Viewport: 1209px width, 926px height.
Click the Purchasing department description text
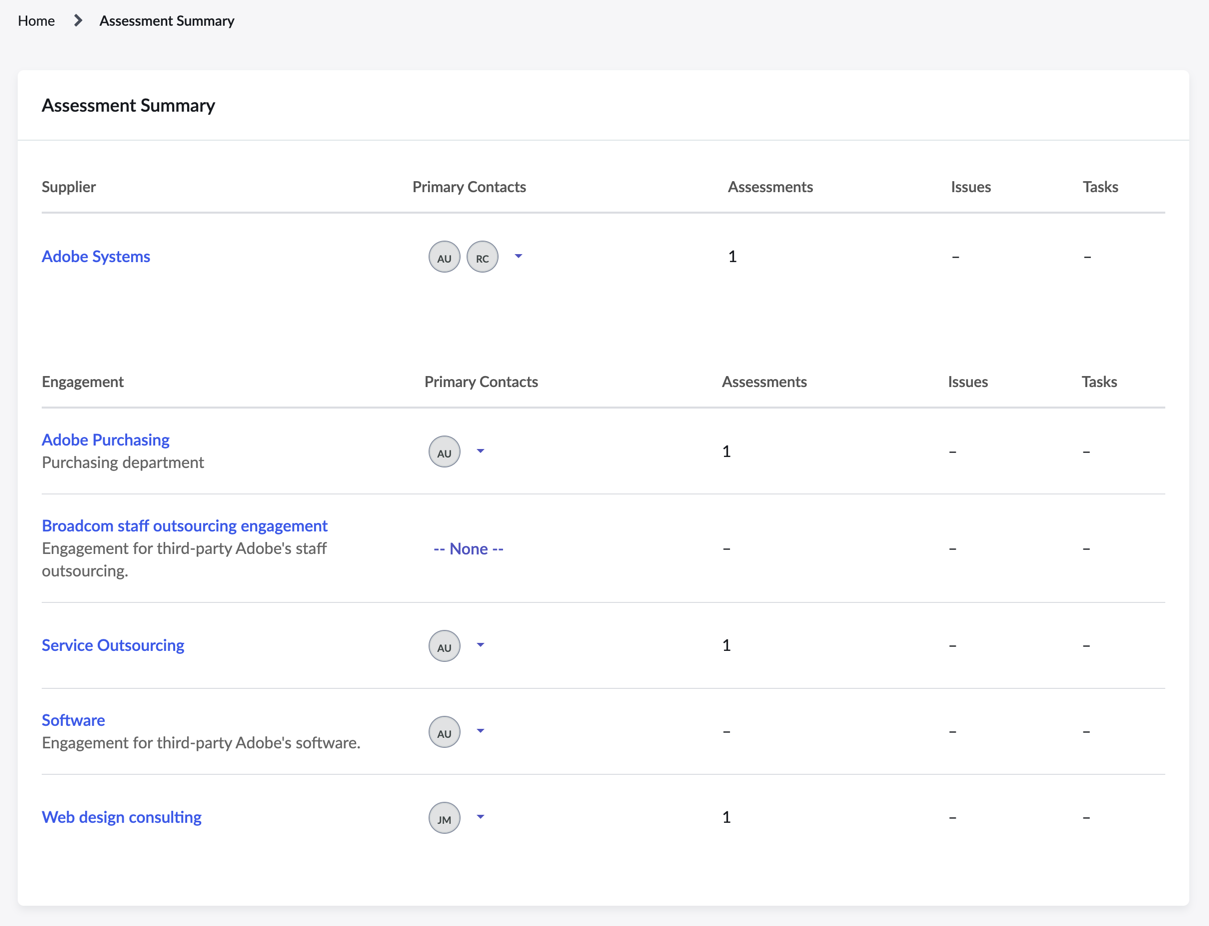tap(123, 462)
